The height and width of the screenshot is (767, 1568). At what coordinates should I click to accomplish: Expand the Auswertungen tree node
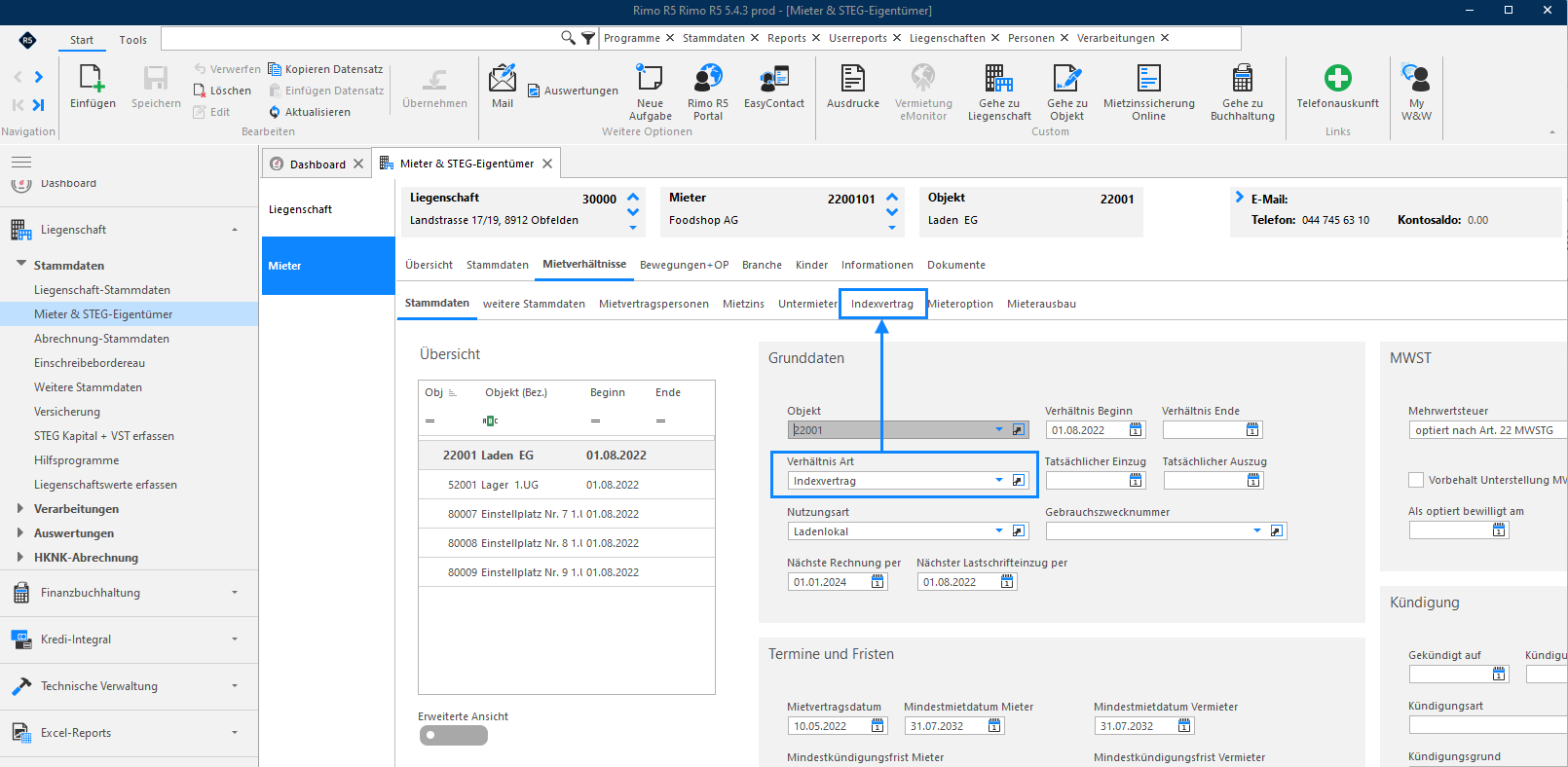20,532
